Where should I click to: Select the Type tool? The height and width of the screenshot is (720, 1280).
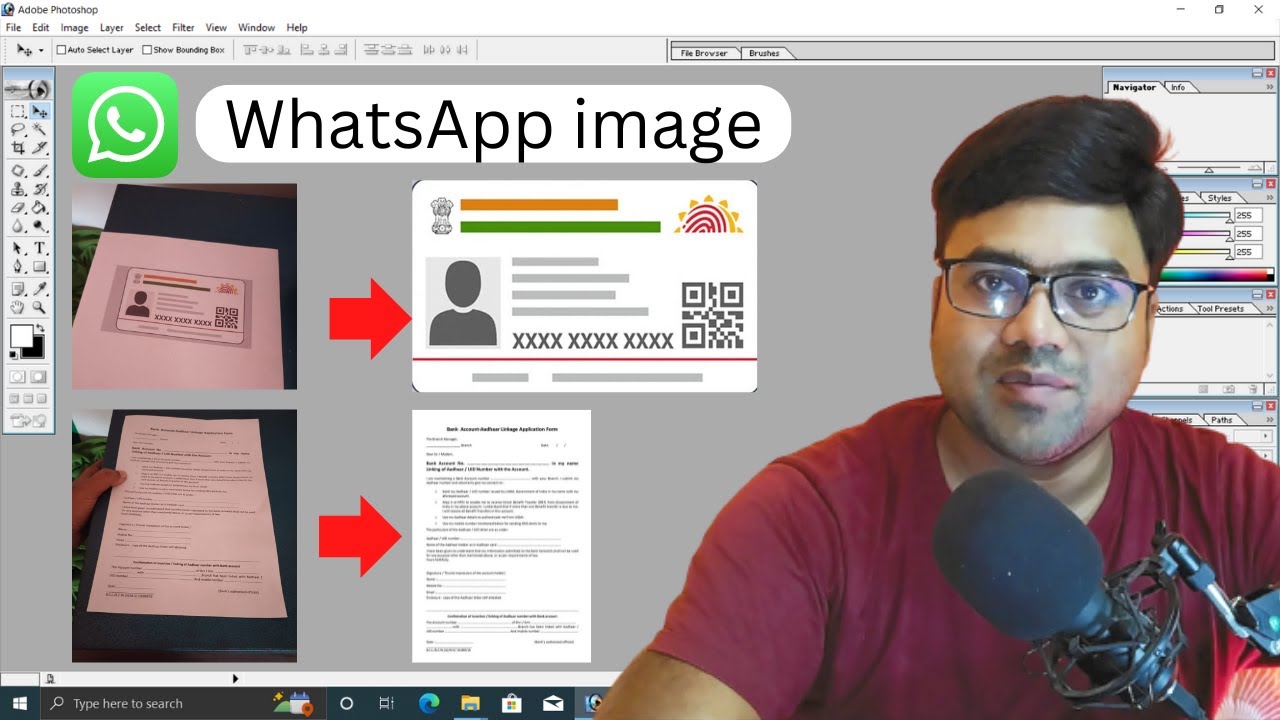pyautogui.click(x=39, y=247)
